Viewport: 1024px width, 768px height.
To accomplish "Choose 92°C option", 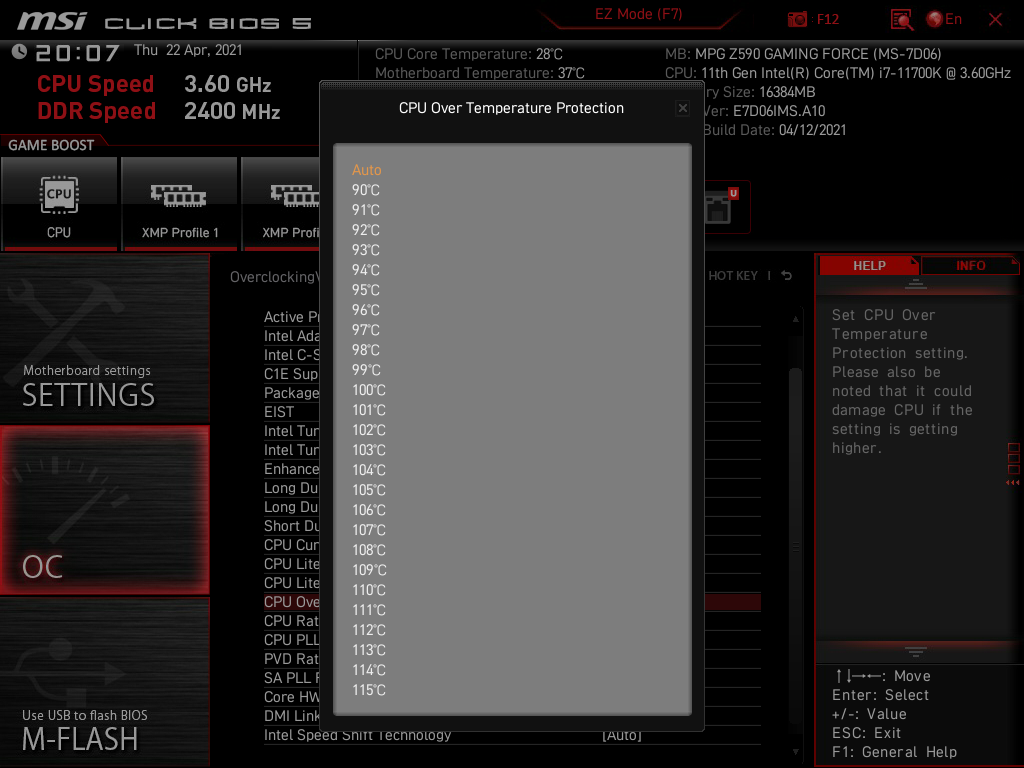I will point(366,230).
